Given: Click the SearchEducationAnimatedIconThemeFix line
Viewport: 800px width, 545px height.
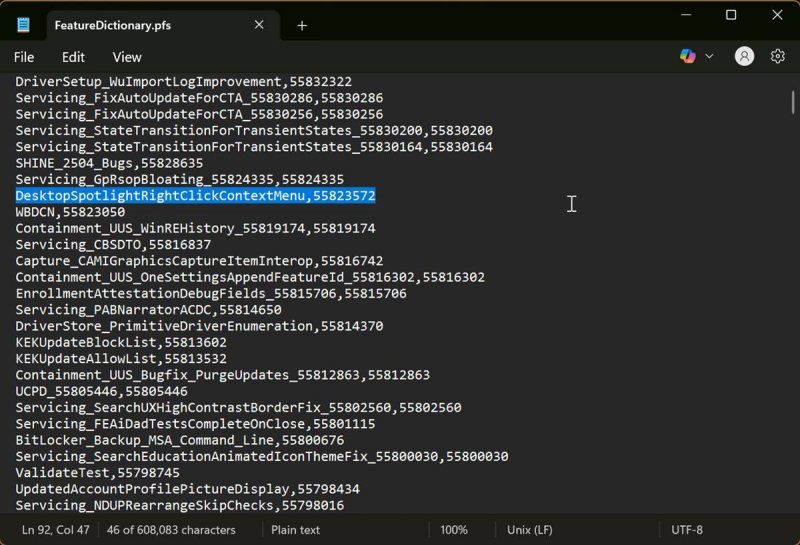Looking at the screenshot, I should click(262, 457).
